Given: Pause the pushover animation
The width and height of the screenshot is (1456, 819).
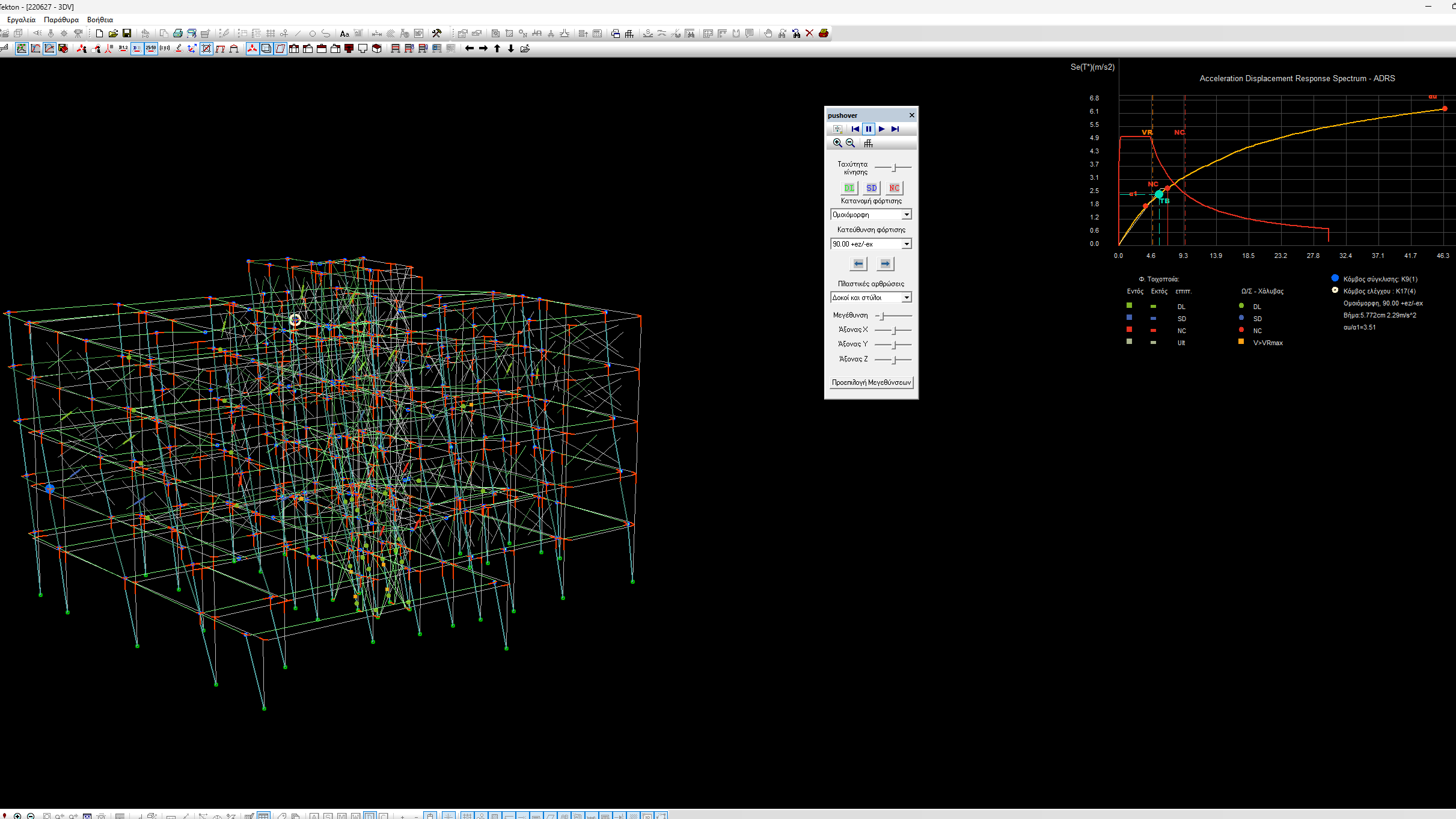Looking at the screenshot, I should 868,129.
